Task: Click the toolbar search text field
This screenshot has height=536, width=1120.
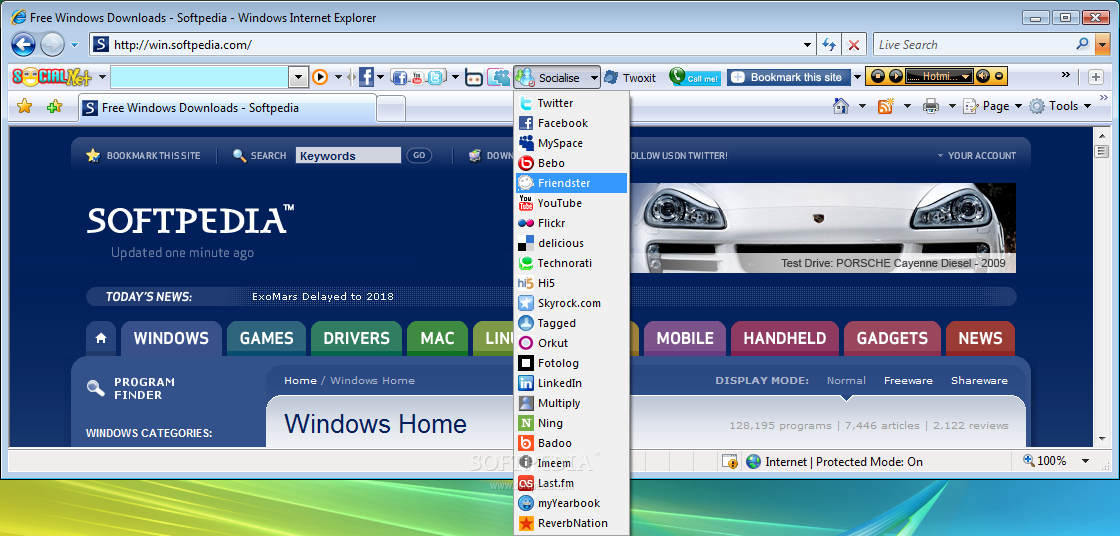Action: tap(200, 76)
